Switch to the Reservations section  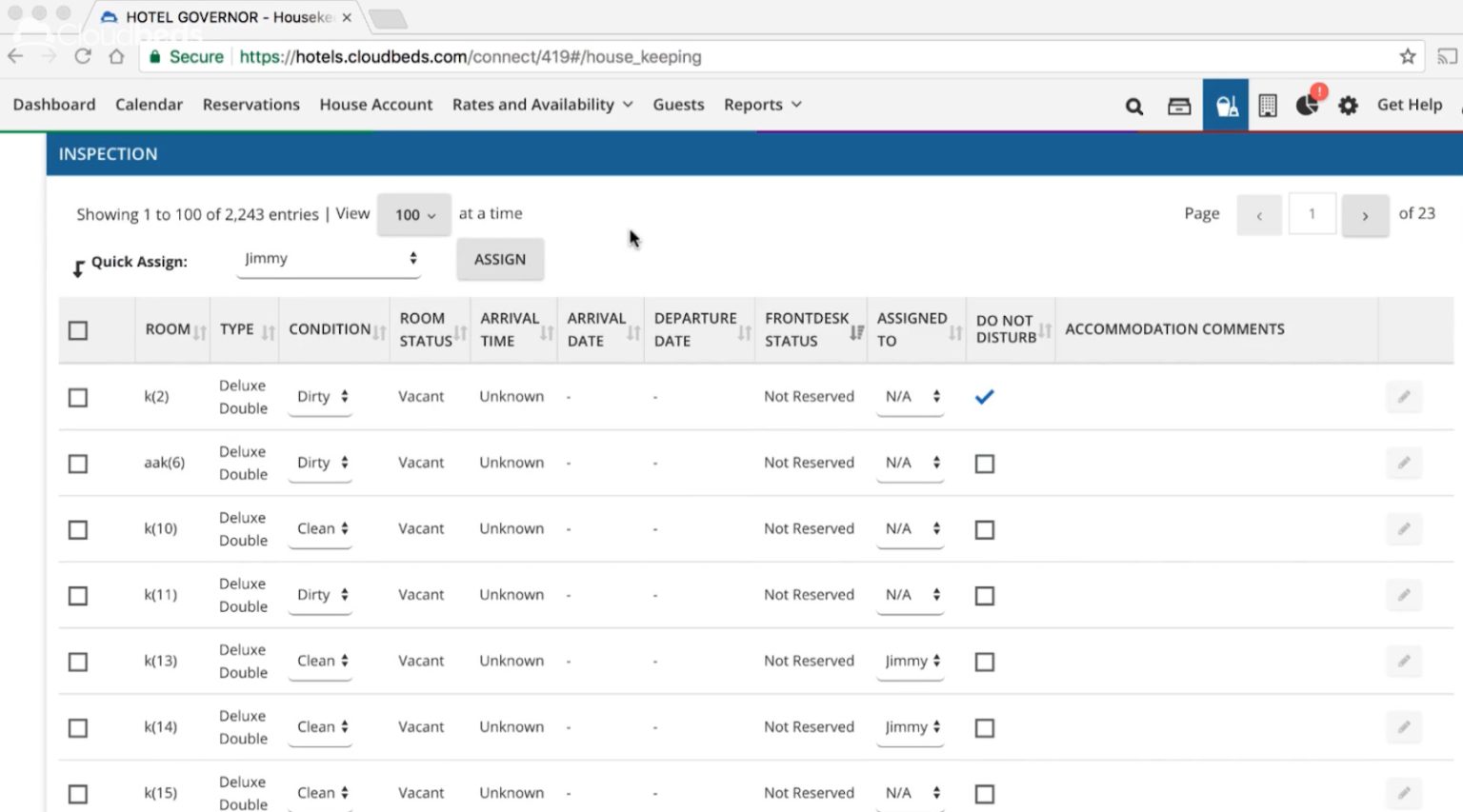251,105
